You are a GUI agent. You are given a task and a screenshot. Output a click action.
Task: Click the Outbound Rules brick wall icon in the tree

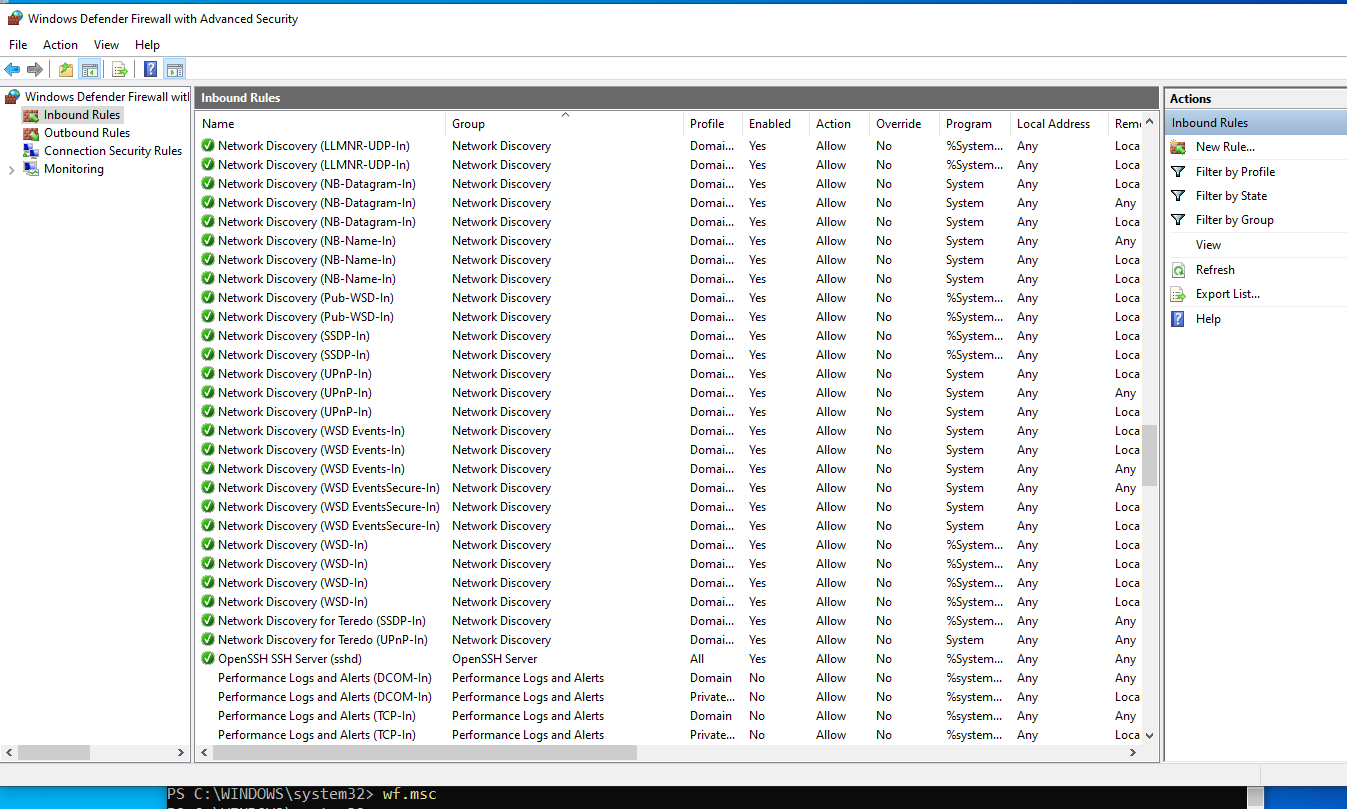(x=32, y=133)
